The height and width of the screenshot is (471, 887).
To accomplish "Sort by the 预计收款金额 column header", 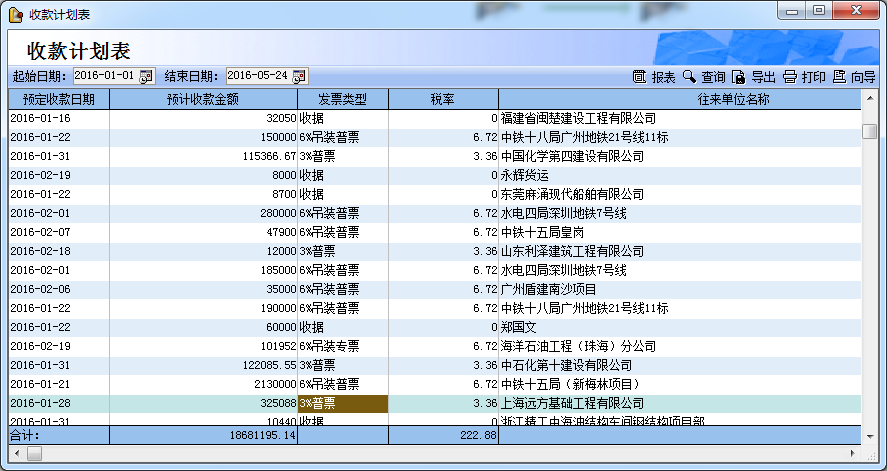I will (203, 99).
